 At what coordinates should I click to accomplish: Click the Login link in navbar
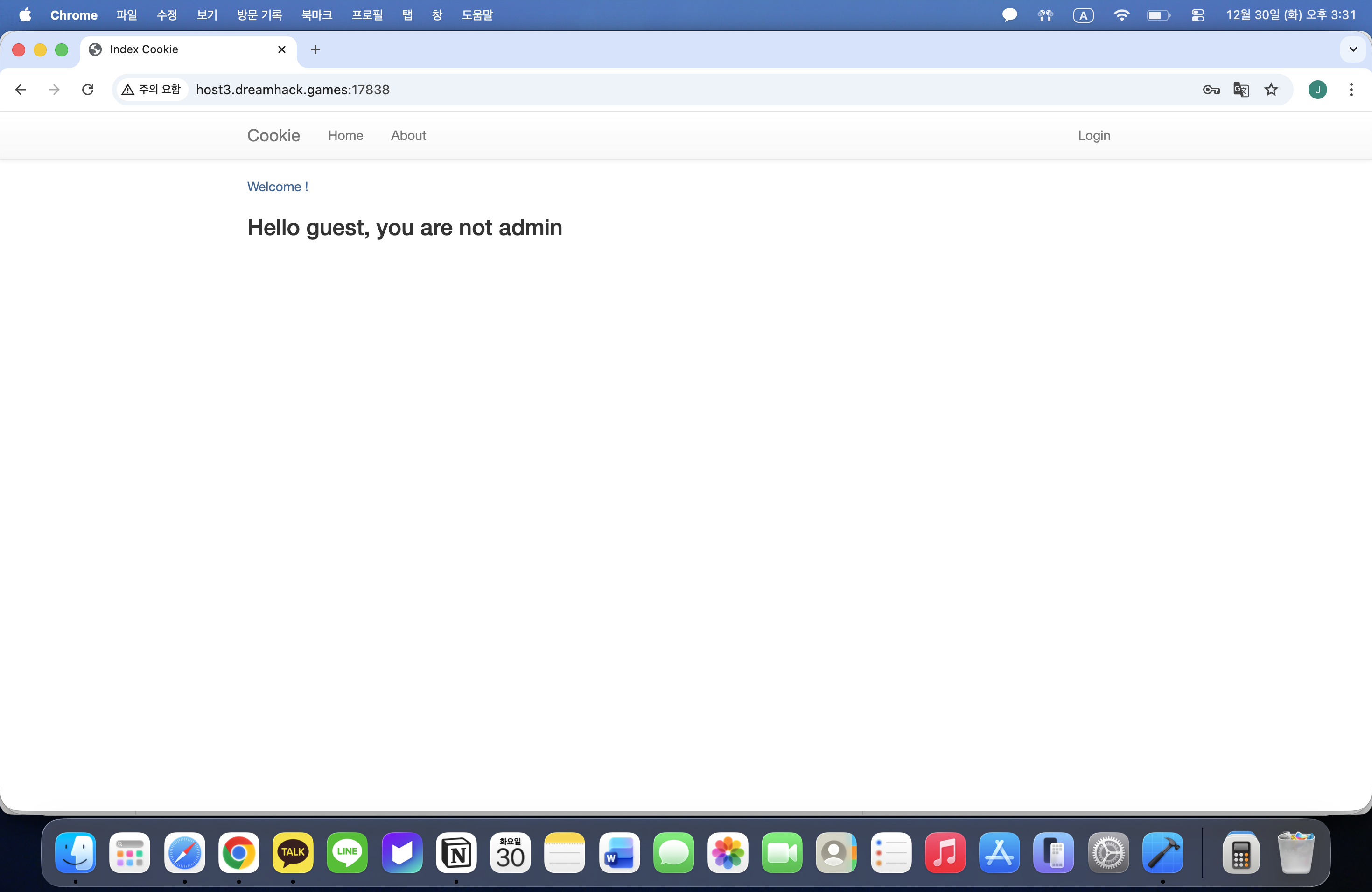1093,135
